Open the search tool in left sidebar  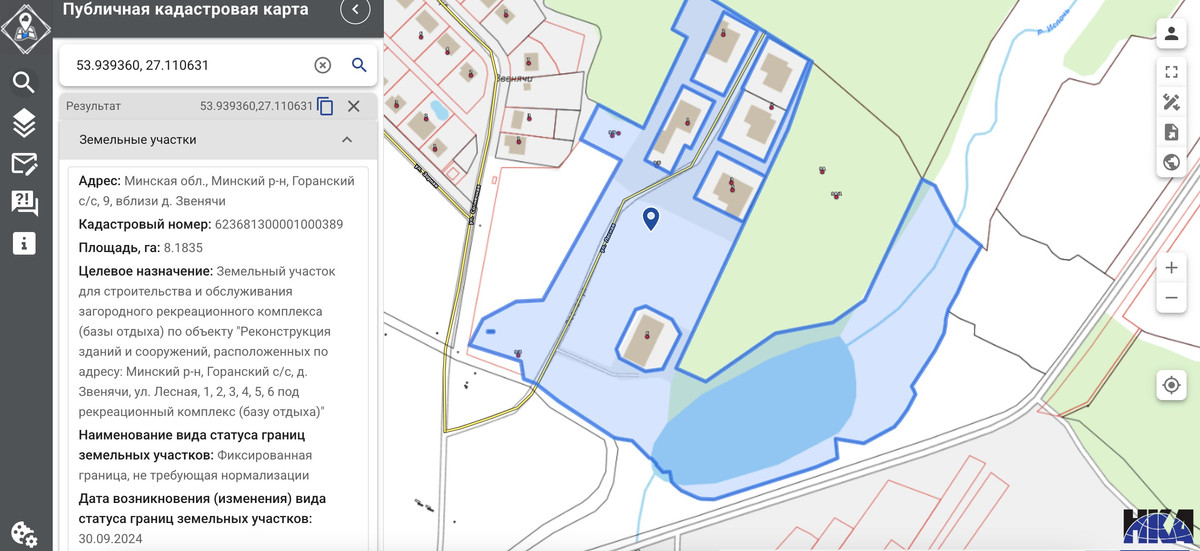(x=24, y=82)
